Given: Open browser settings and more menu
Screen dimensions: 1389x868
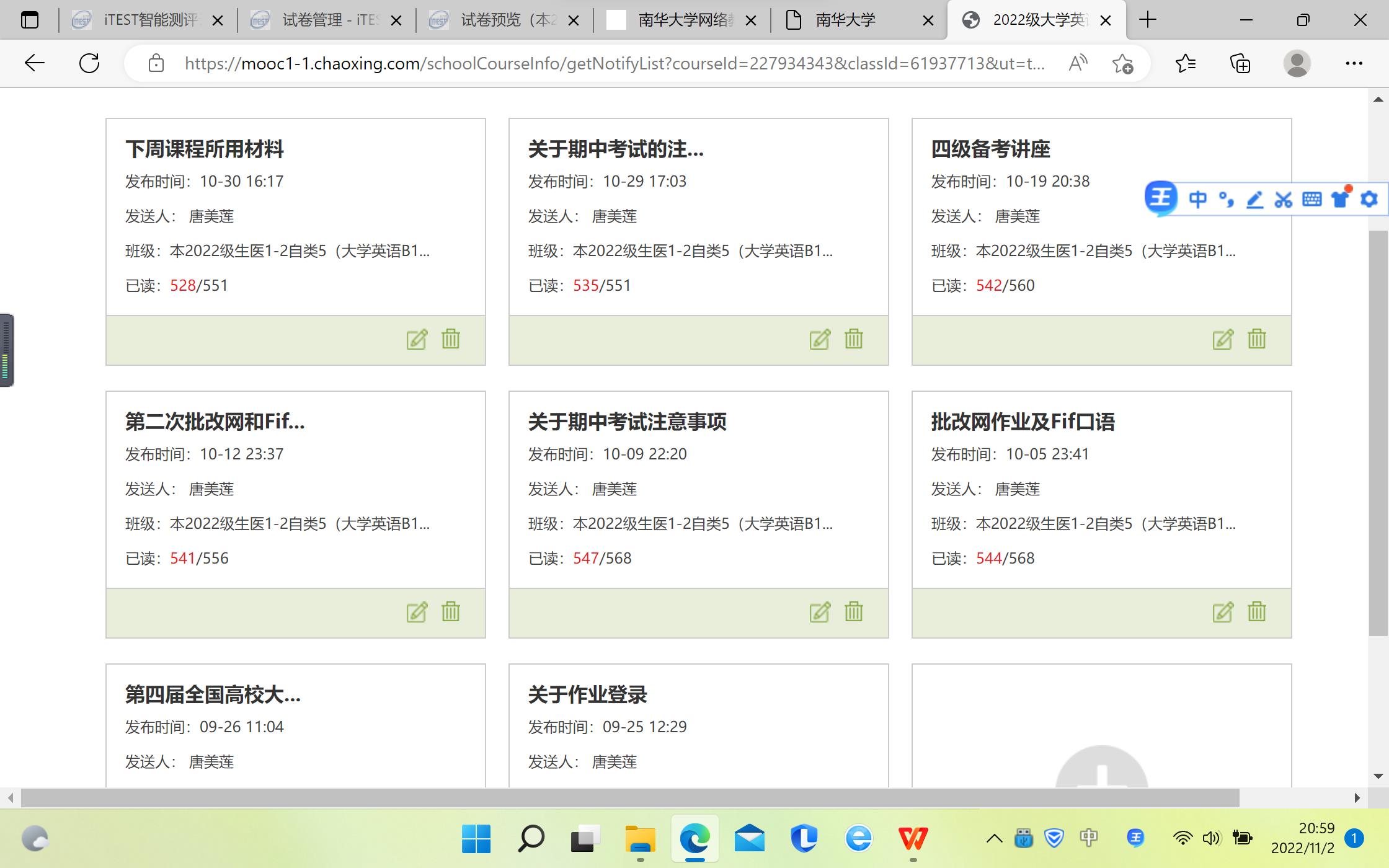Looking at the screenshot, I should (1354, 63).
